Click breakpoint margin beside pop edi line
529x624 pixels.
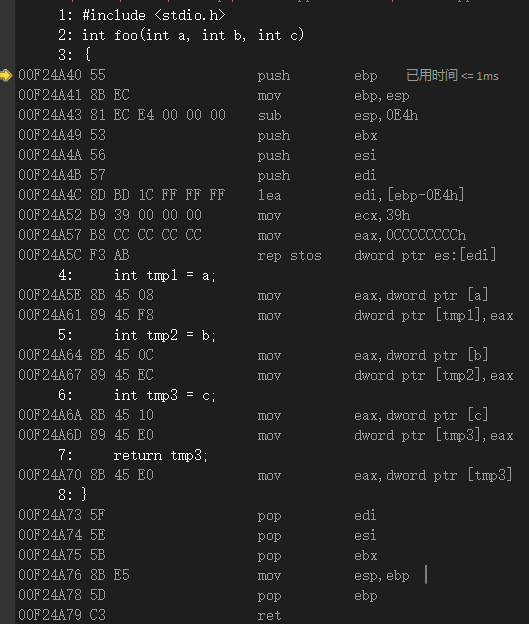(x=7, y=515)
